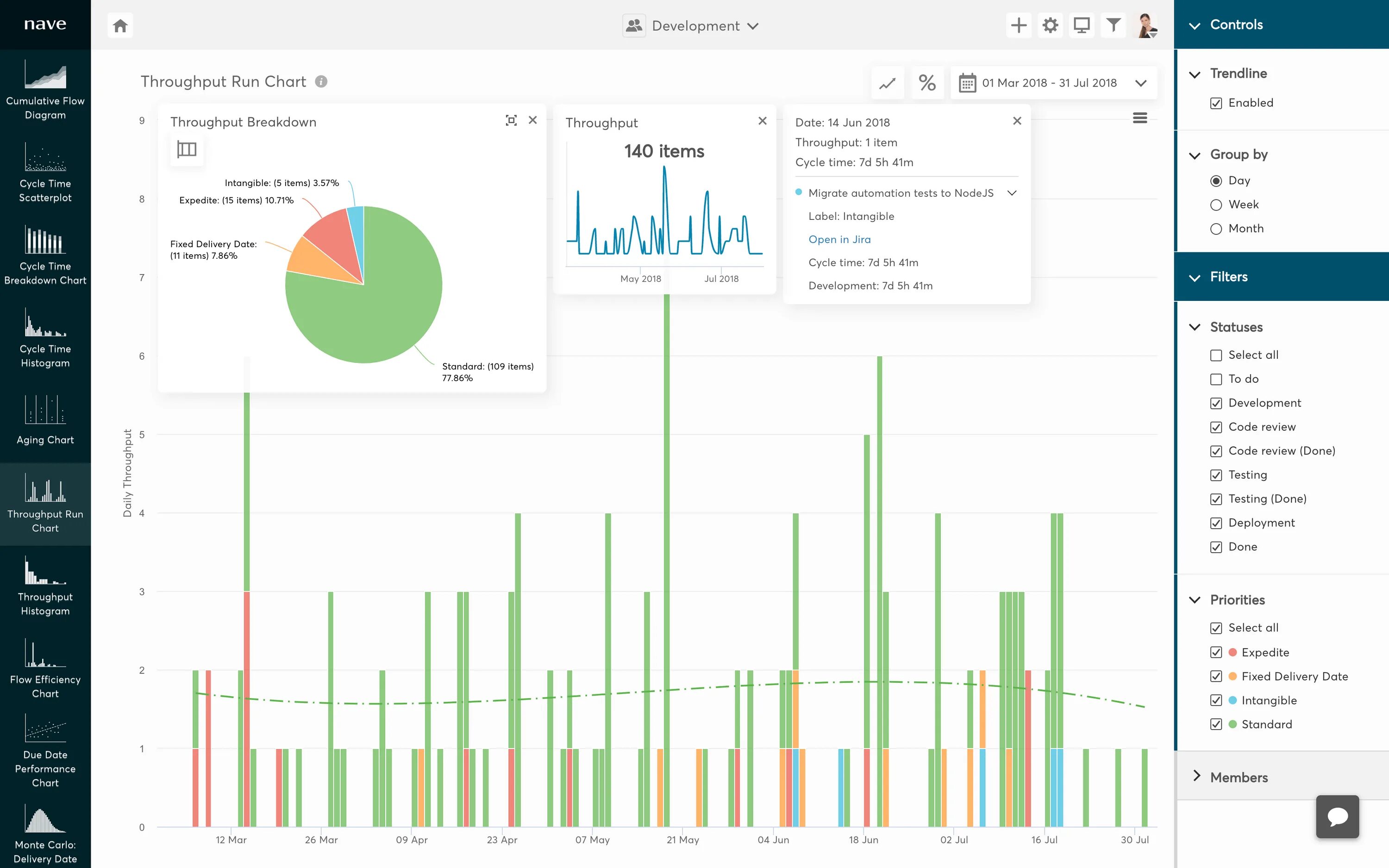Open the chat support bubble
This screenshot has height=868, width=1389.
(x=1337, y=816)
